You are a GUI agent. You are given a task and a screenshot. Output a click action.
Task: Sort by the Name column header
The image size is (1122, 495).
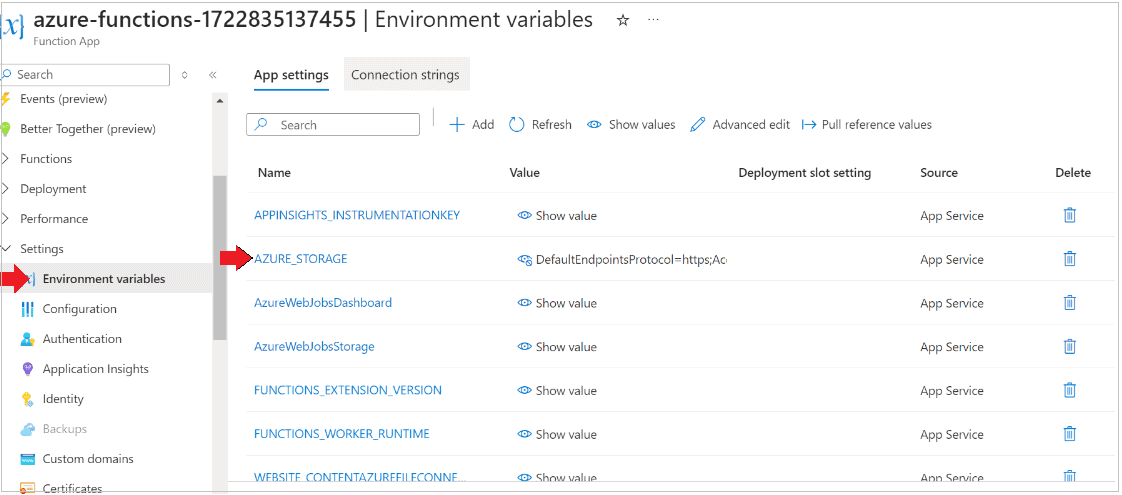(274, 172)
